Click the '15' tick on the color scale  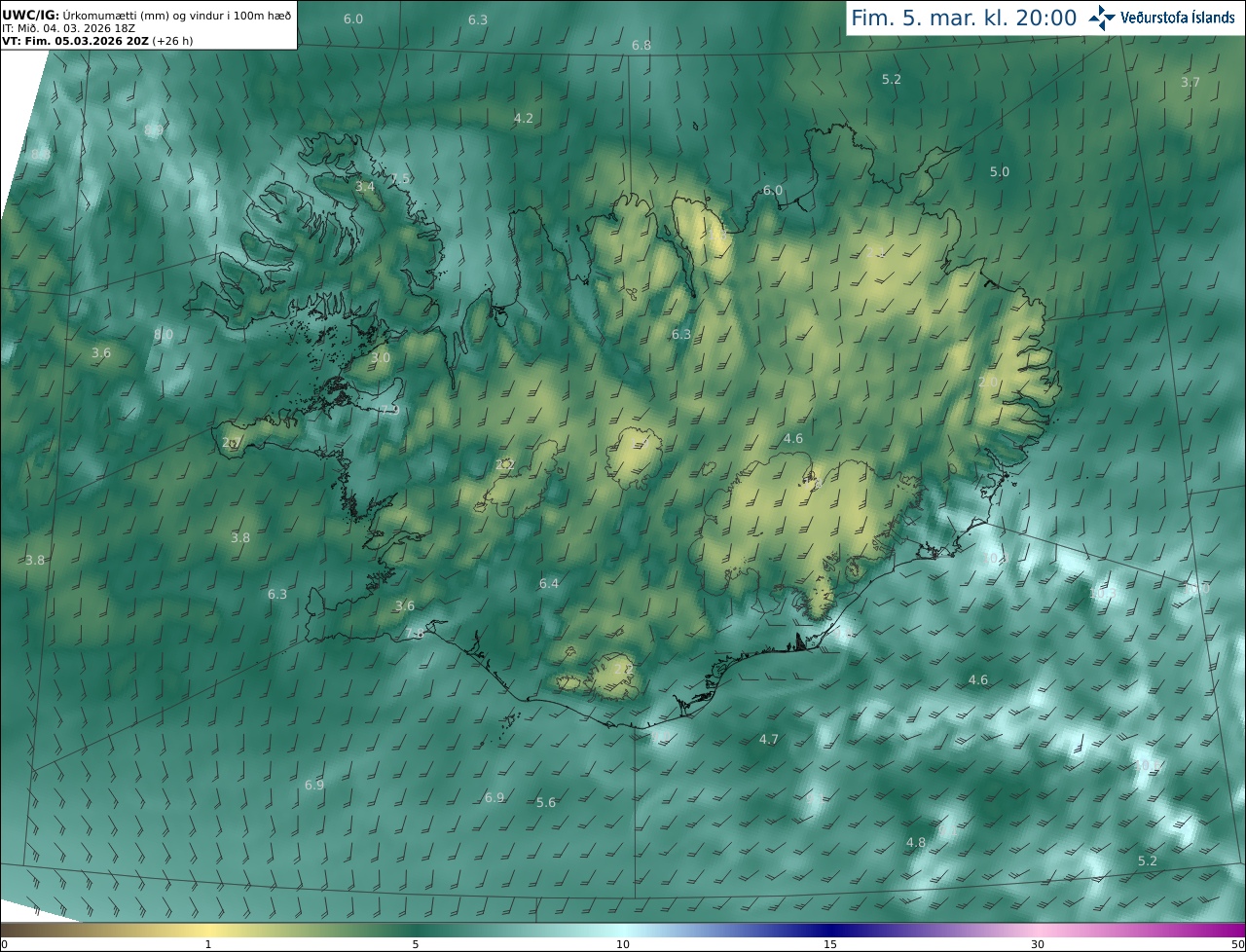point(830,944)
